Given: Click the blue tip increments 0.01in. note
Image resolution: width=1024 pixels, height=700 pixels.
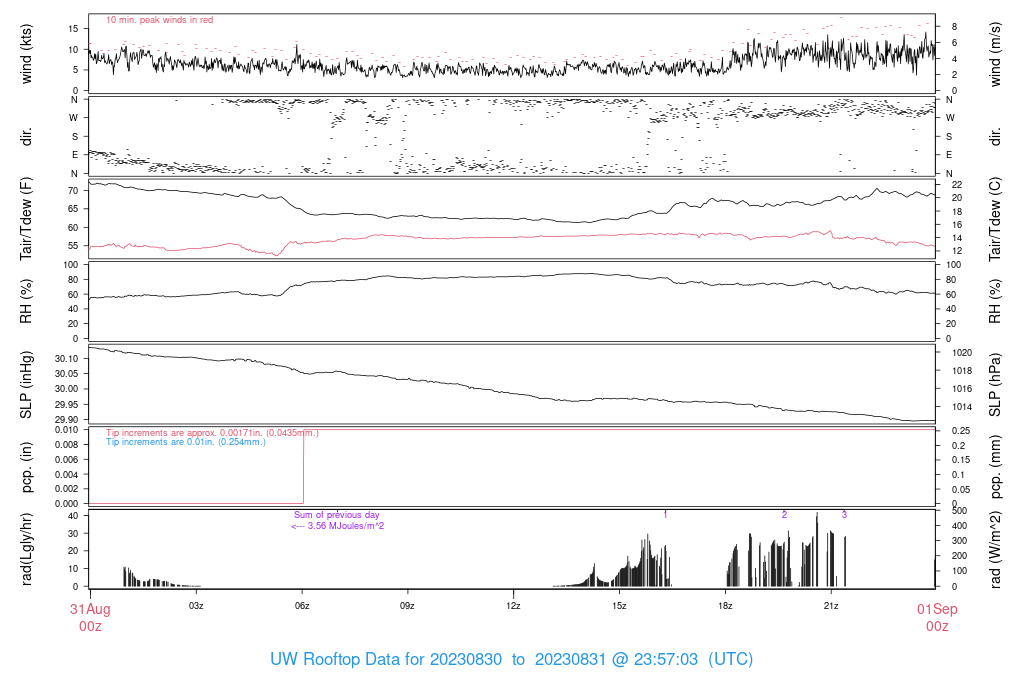Looking at the screenshot, I should click(186, 442).
